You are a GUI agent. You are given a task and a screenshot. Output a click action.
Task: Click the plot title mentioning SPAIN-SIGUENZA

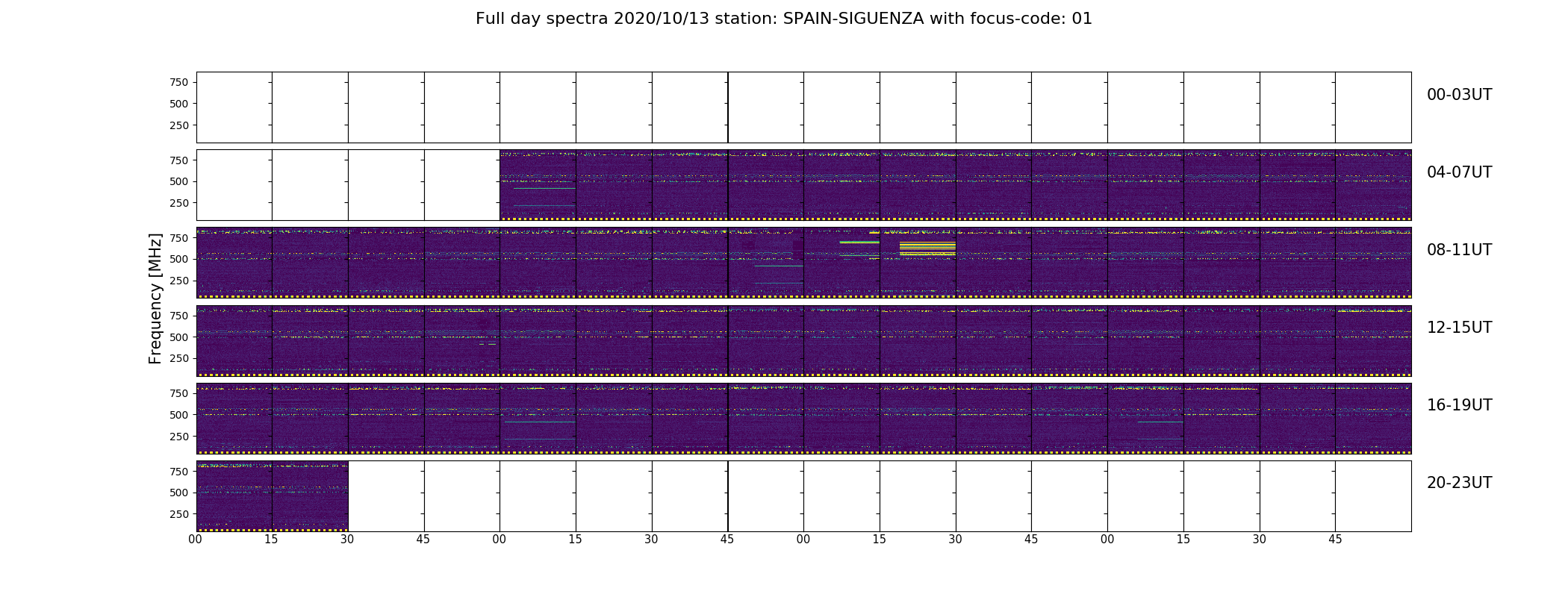tap(784, 19)
